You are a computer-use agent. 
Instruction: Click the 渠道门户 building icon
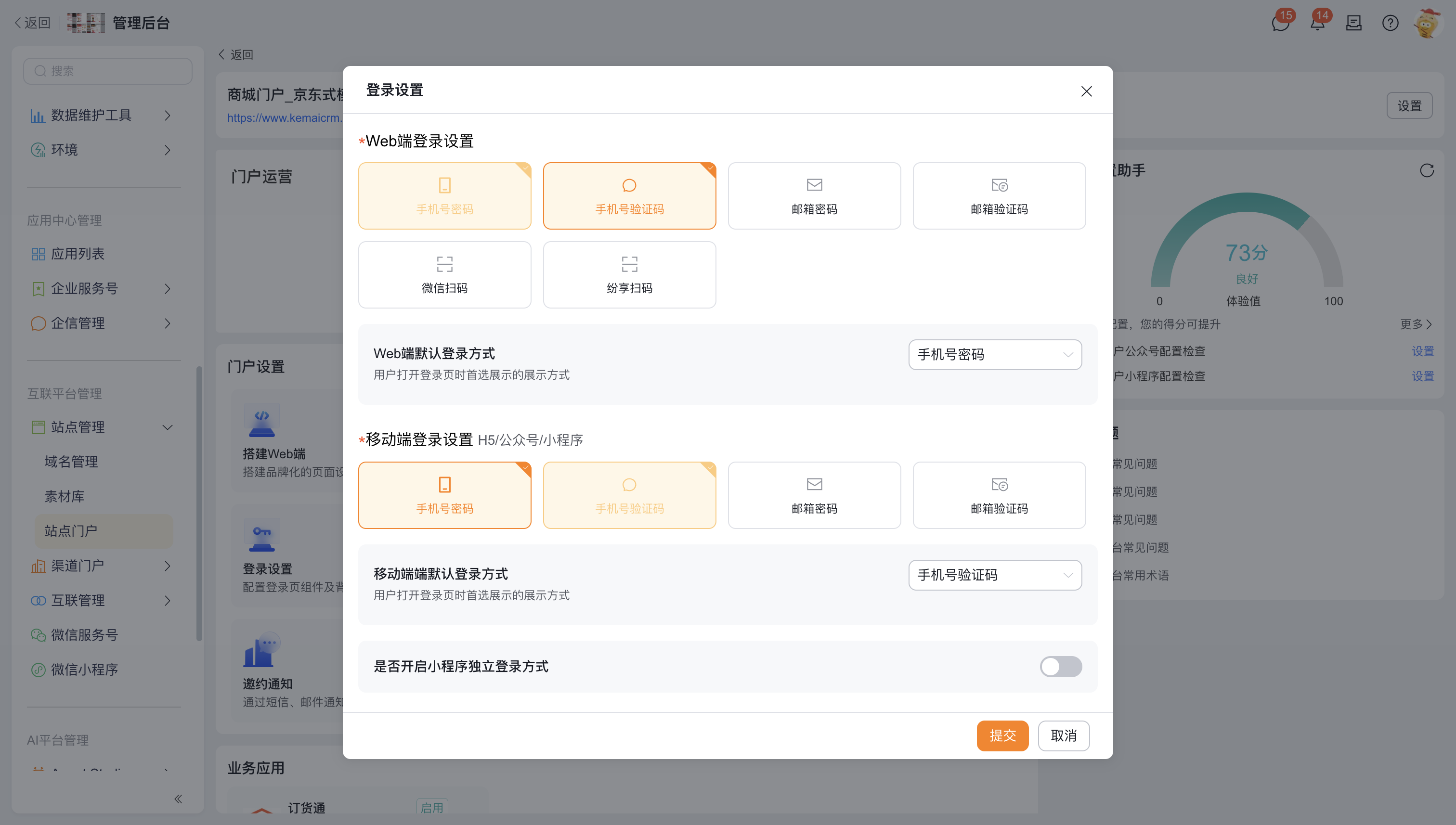coord(38,566)
